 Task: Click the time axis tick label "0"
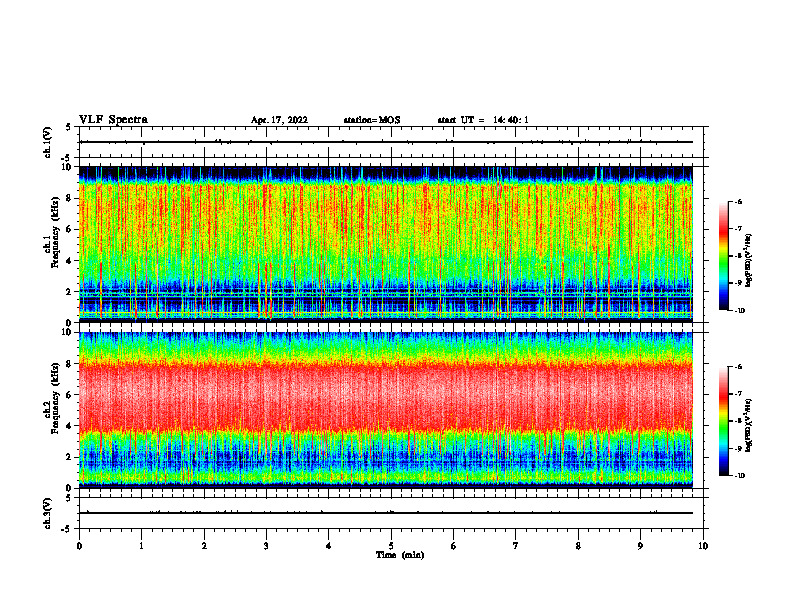(79, 546)
